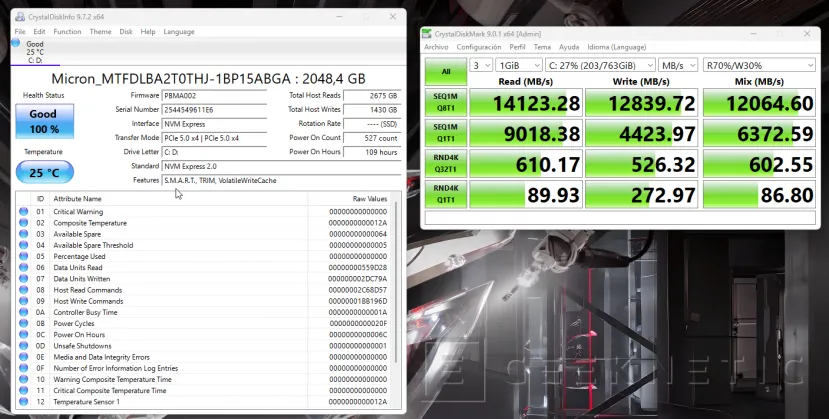
Task: Click the status icon for Warning Composite Temperature Time
Action: tap(23, 379)
